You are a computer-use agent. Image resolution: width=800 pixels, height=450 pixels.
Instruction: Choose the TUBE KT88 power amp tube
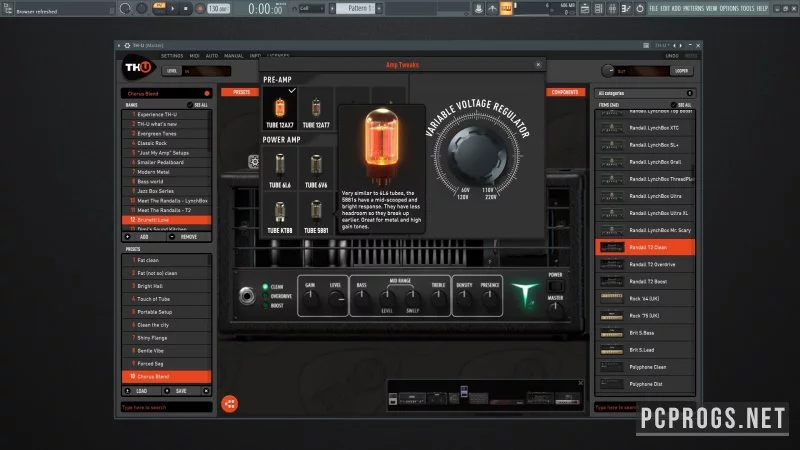(280, 215)
